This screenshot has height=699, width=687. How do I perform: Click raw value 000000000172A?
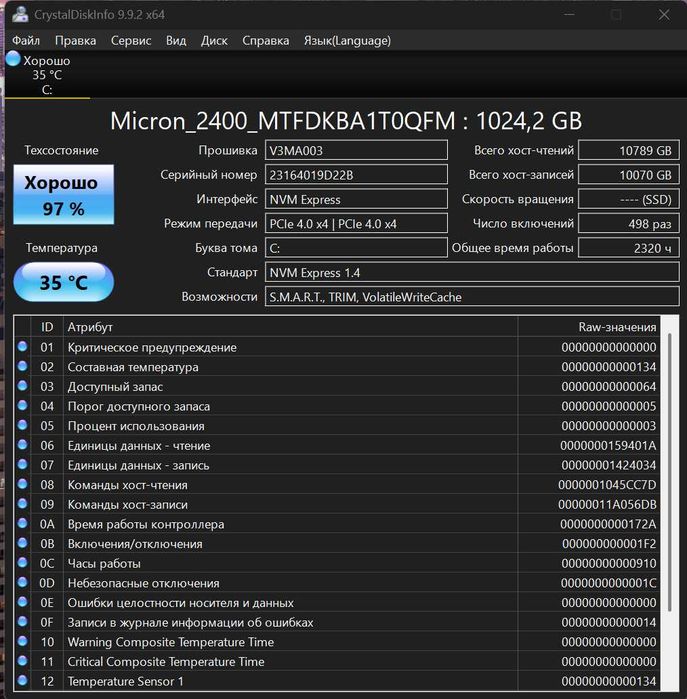pos(608,524)
